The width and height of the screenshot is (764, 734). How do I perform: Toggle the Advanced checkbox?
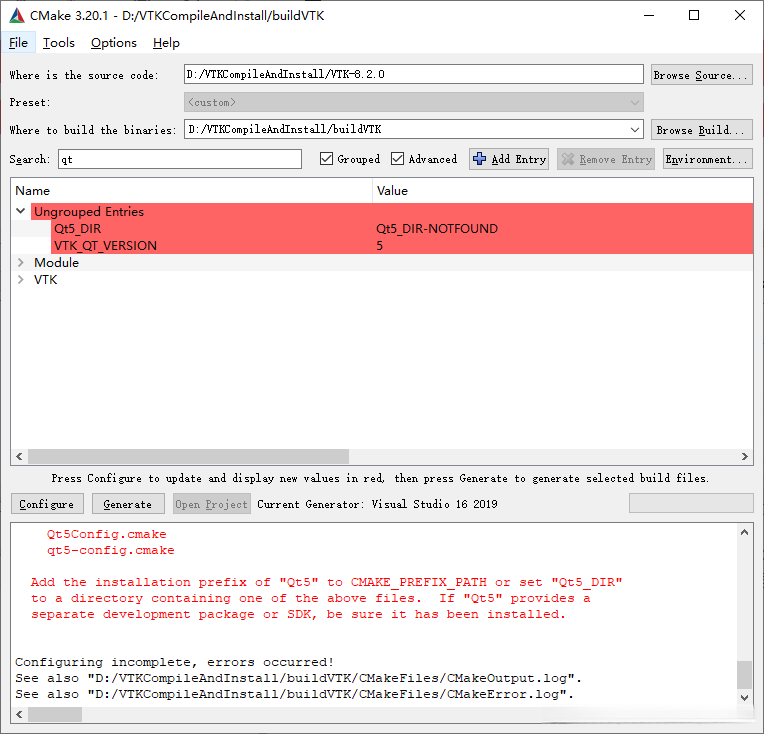(398, 159)
